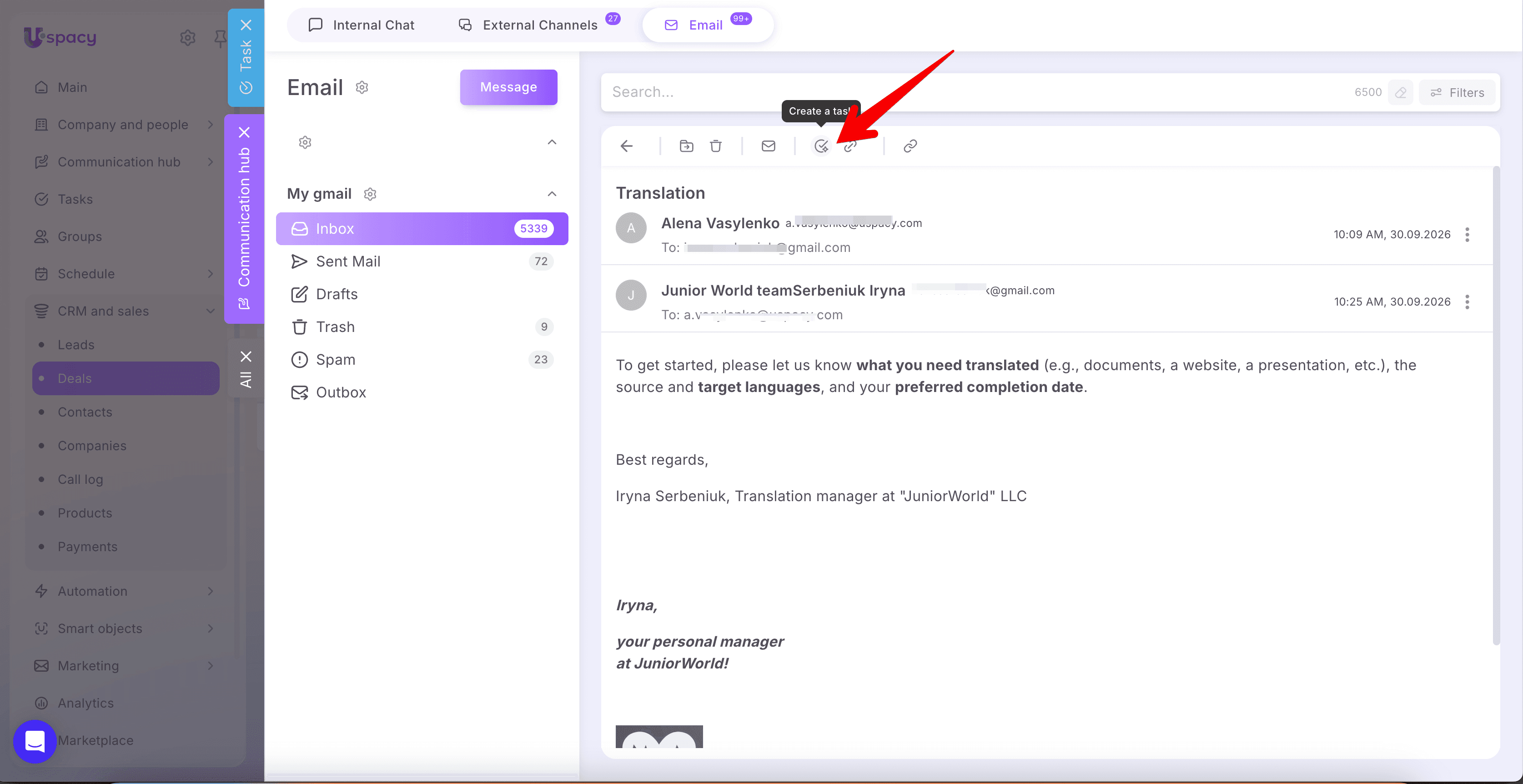Click the move-to-folder icon in toolbar
The height and width of the screenshot is (784, 1523).
click(x=686, y=146)
